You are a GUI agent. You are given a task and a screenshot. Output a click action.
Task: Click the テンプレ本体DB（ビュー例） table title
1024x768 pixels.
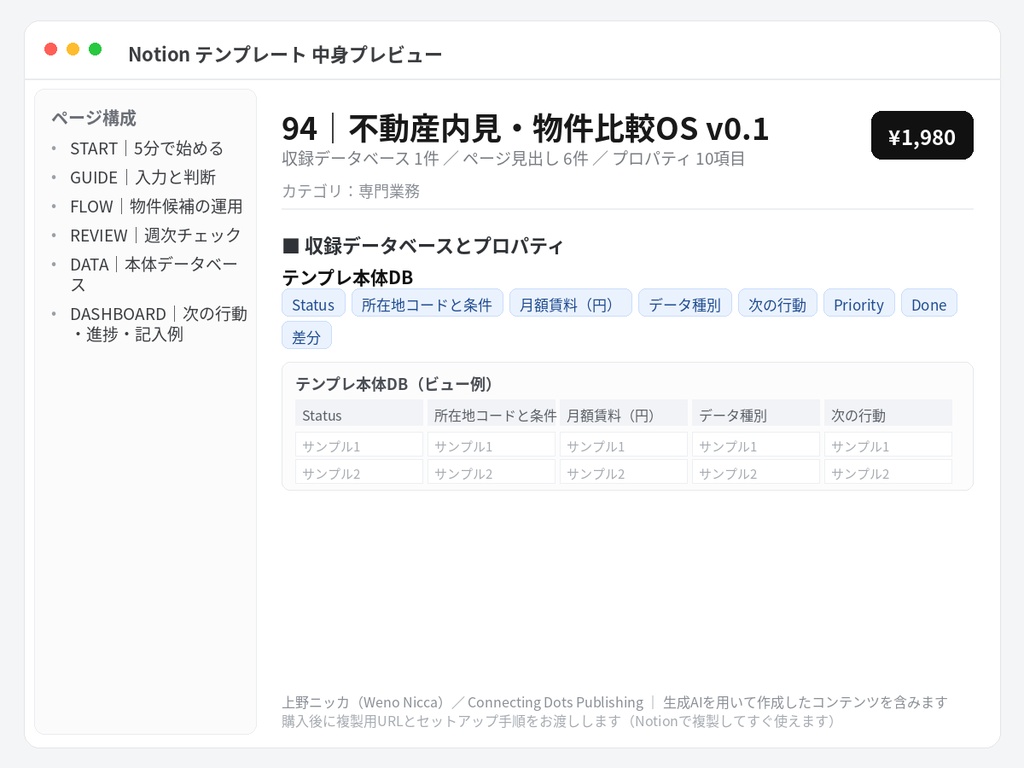(394, 384)
